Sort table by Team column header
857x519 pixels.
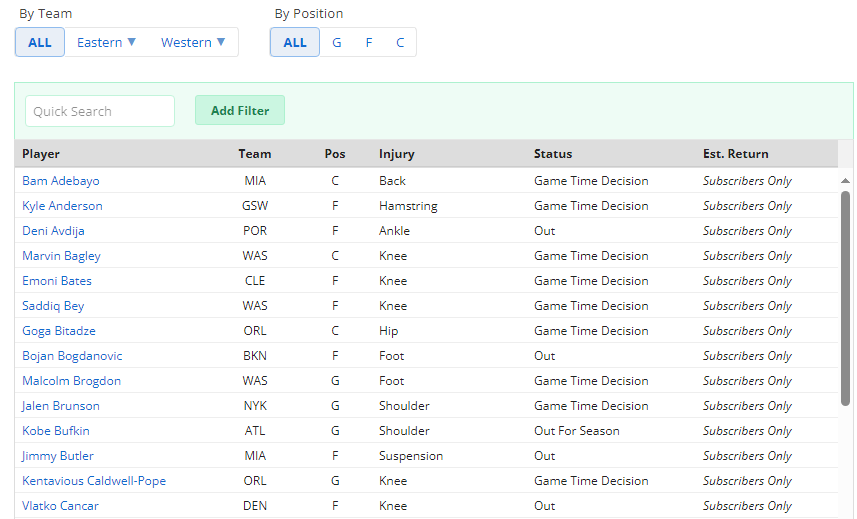click(x=255, y=154)
